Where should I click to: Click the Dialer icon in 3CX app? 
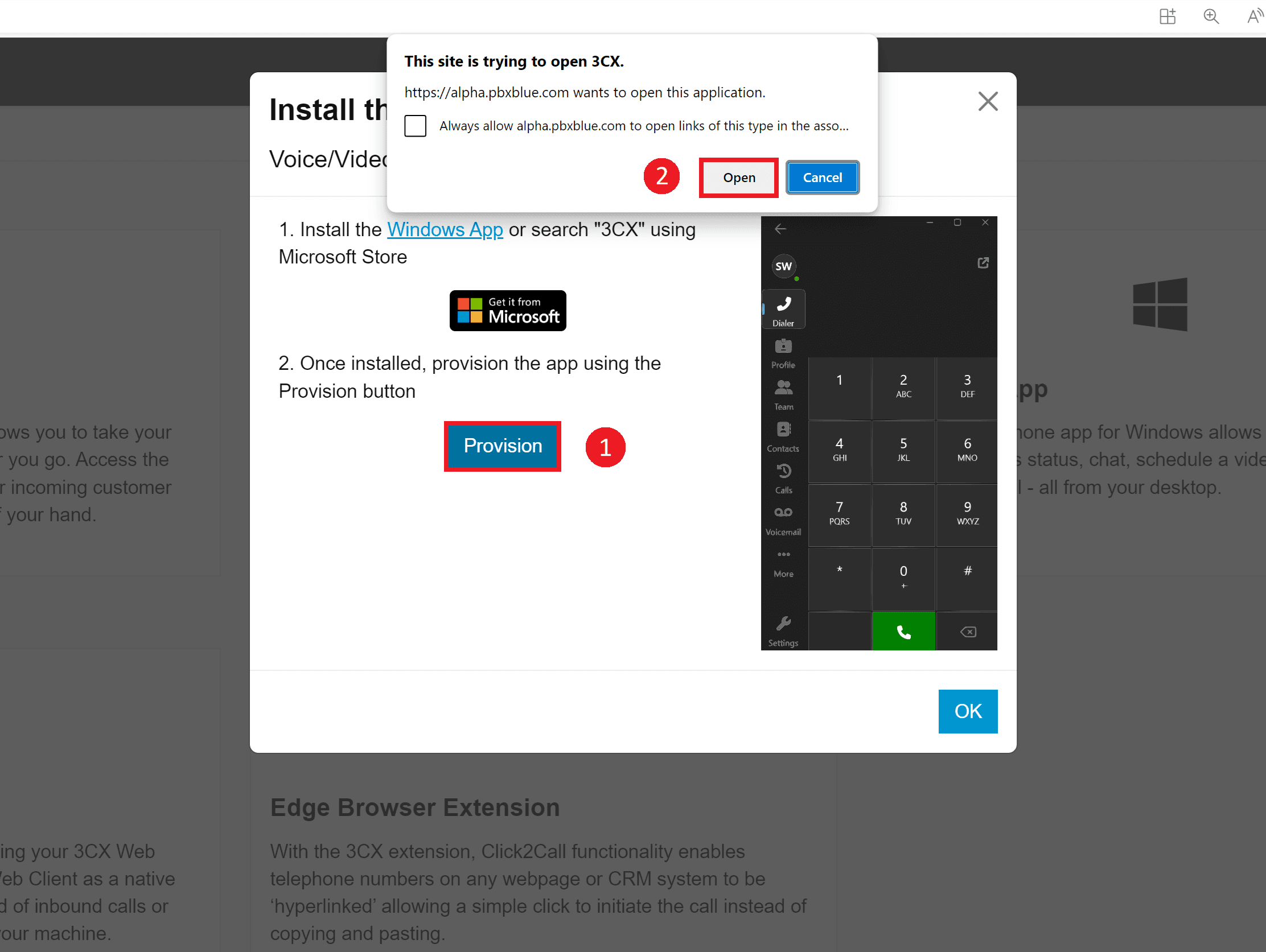pos(784,309)
